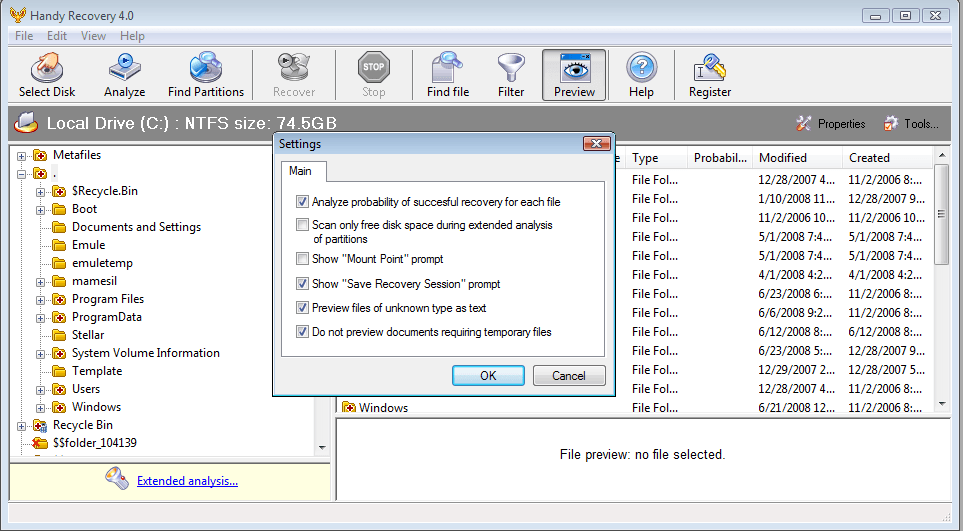Disable Show "Save Recovery Session" prompt
963x531 pixels.
pyautogui.click(x=302, y=284)
